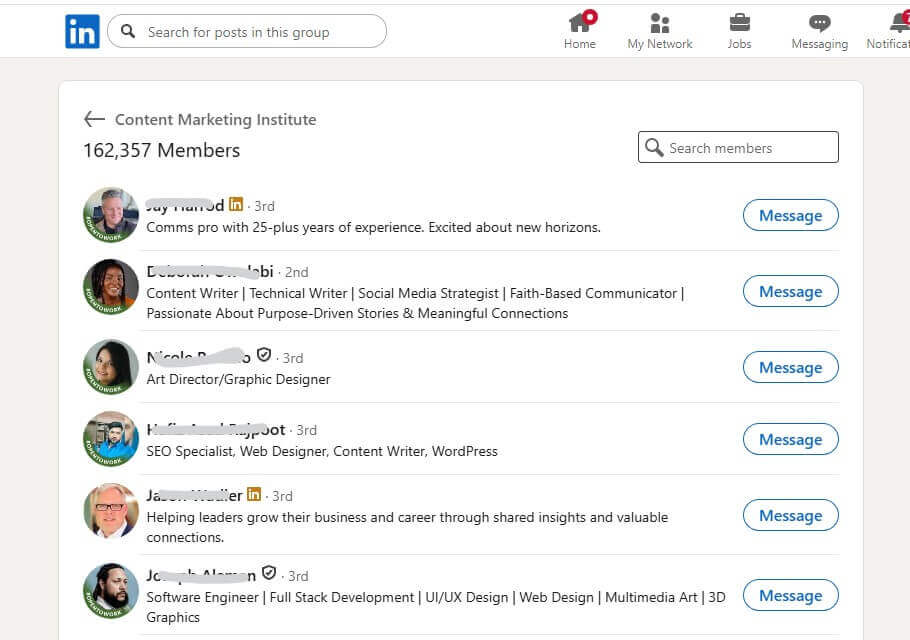Viewport: 910px width, 640px height.
Task: Open profile photo of Content Writer member
Action: (x=111, y=287)
